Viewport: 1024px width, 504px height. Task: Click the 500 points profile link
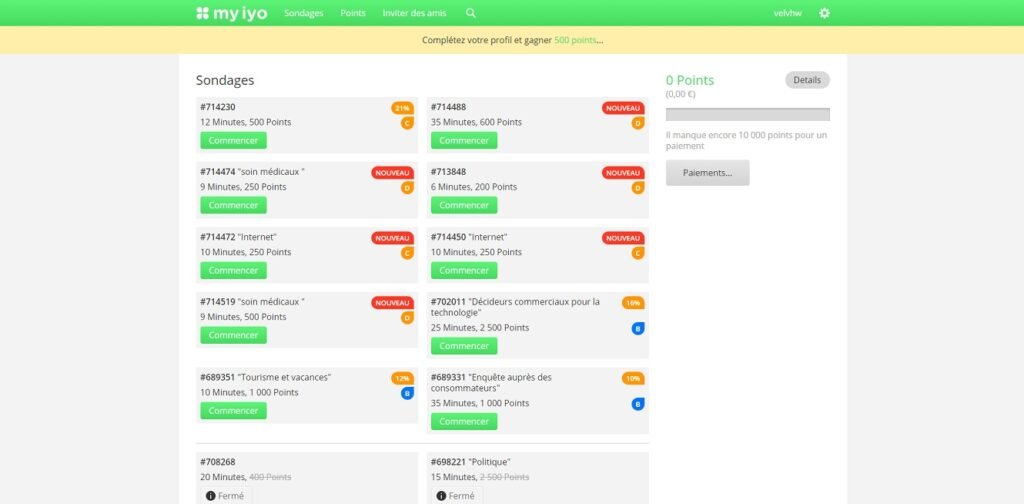coord(576,40)
